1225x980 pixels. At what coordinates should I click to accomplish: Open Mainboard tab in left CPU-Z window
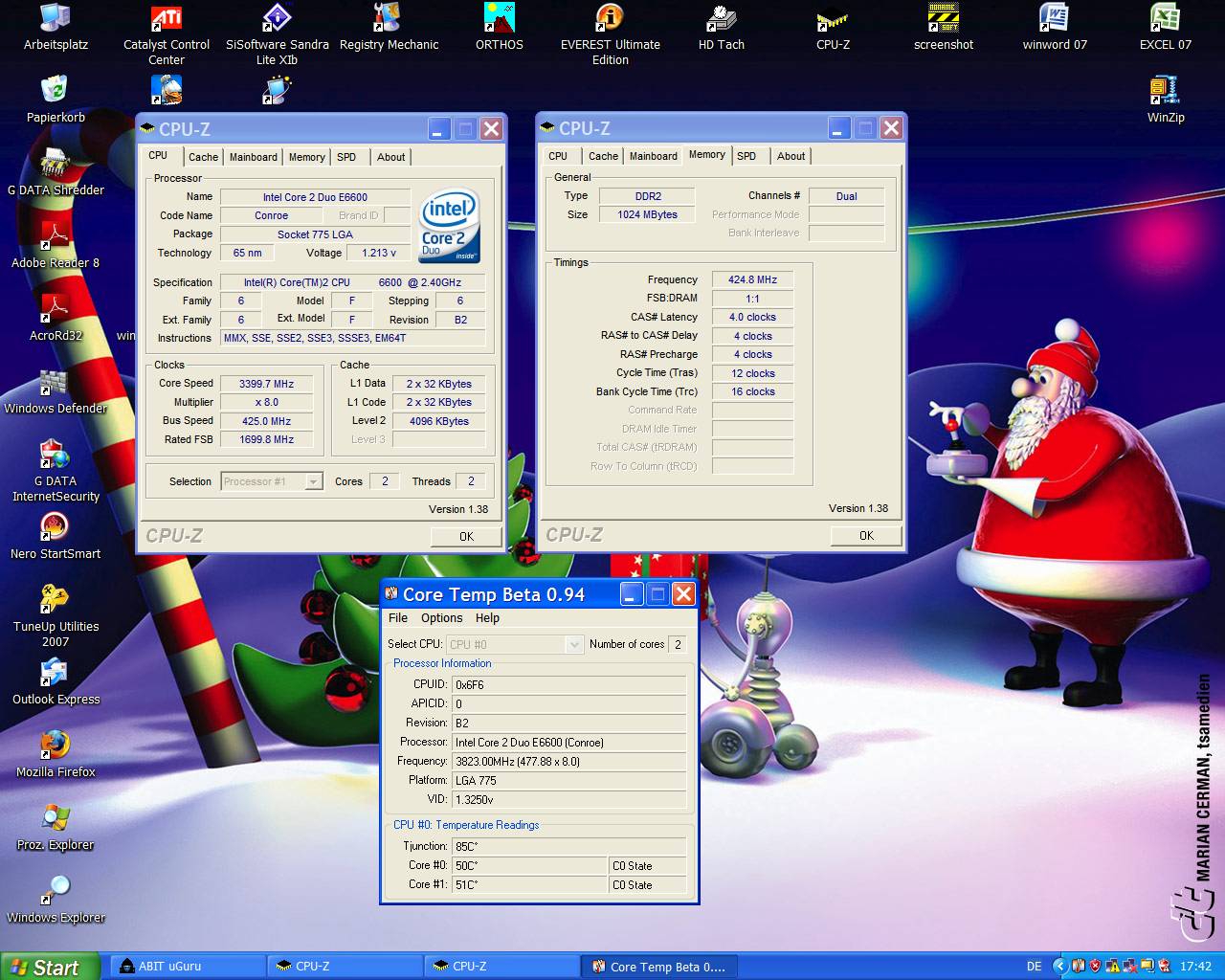pos(253,157)
